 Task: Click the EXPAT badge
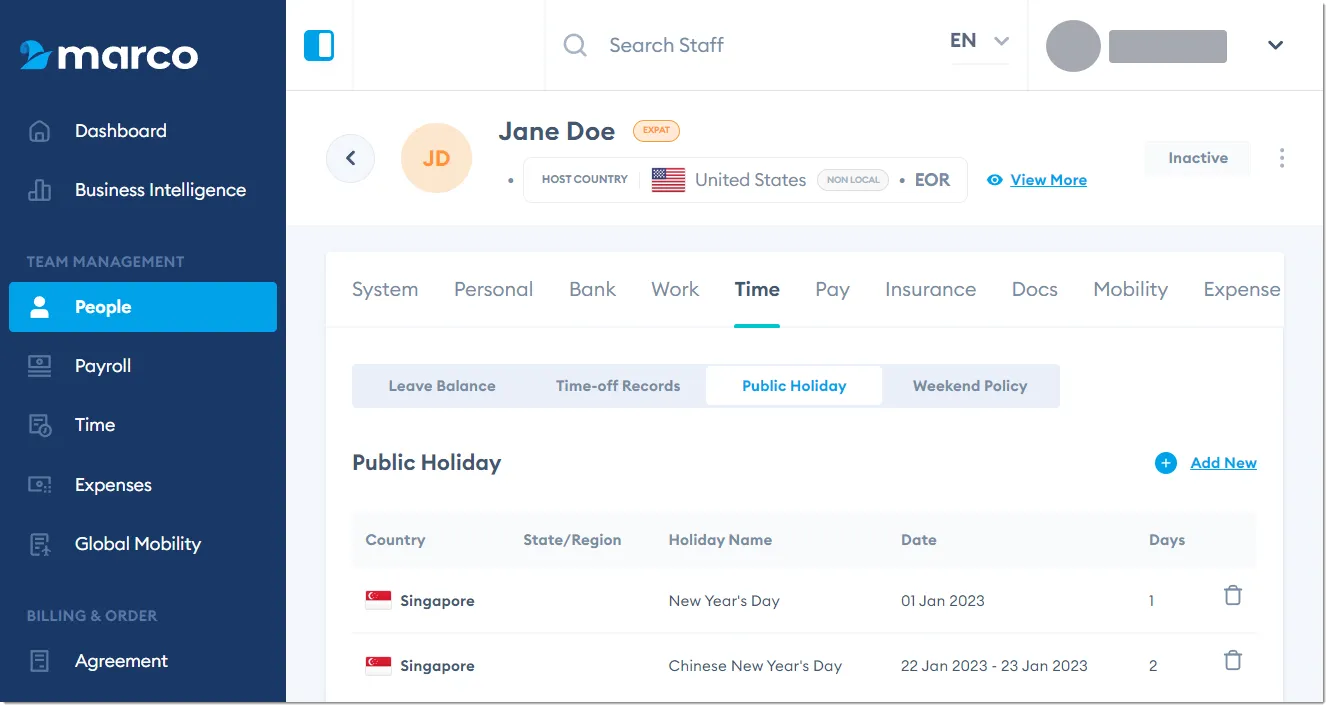pyautogui.click(x=656, y=130)
